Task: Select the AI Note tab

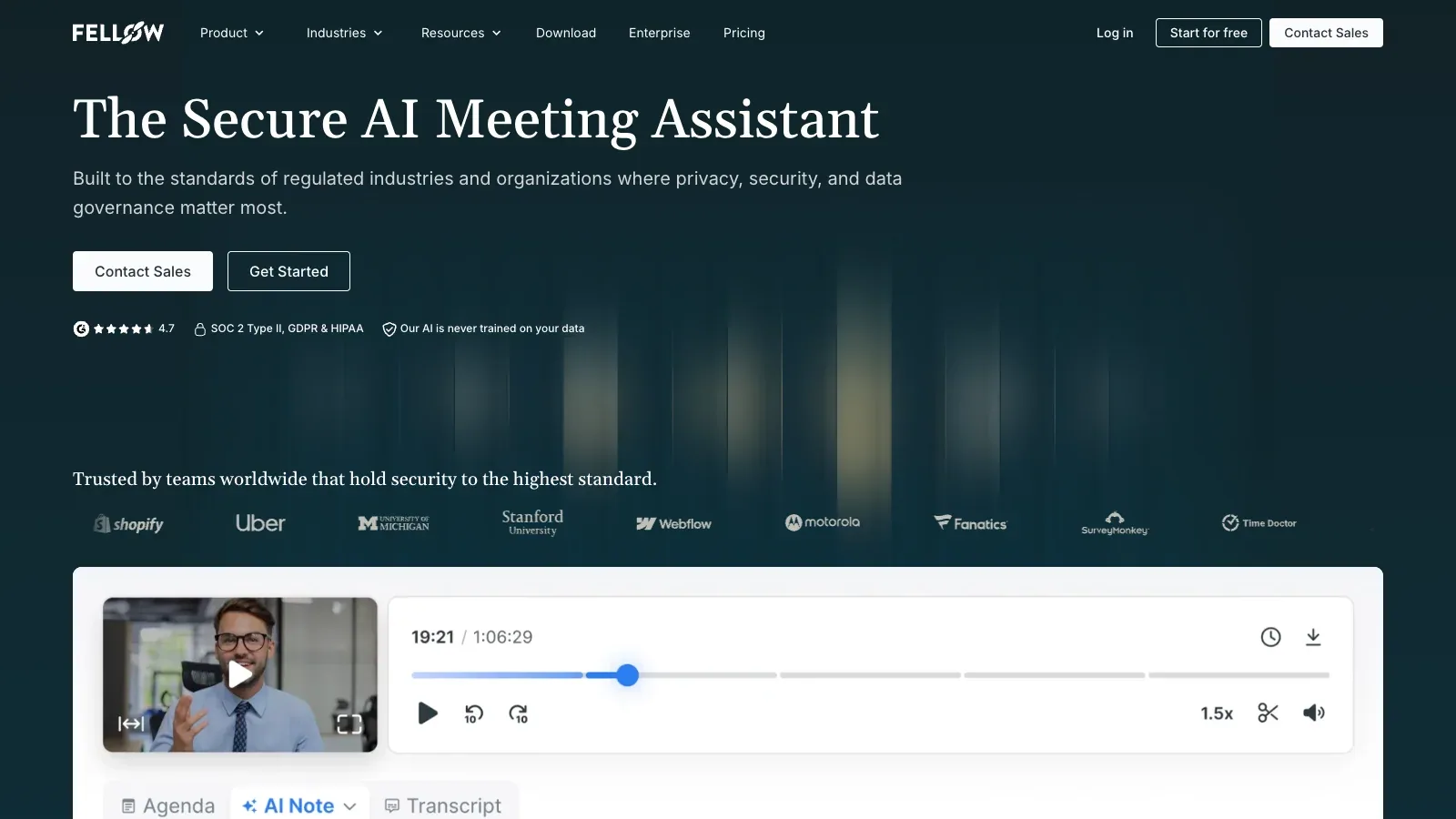Action: 288,806
